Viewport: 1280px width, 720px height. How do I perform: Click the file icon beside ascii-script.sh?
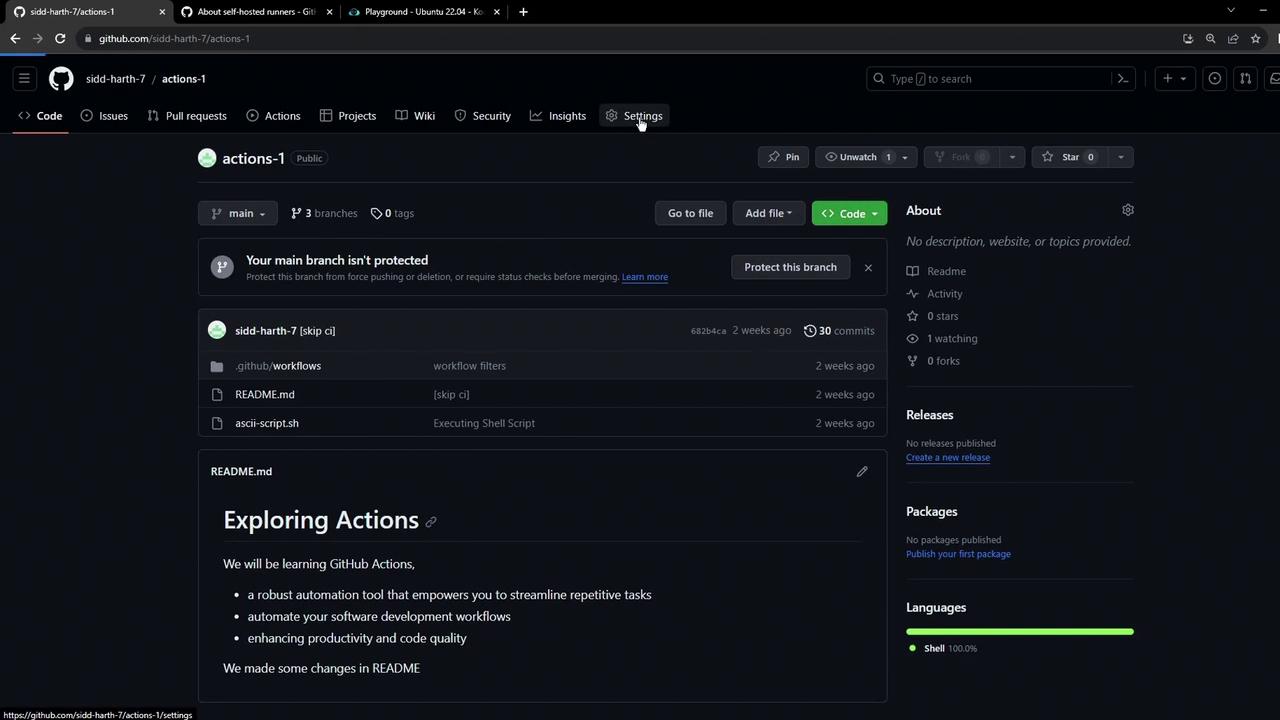(x=217, y=423)
